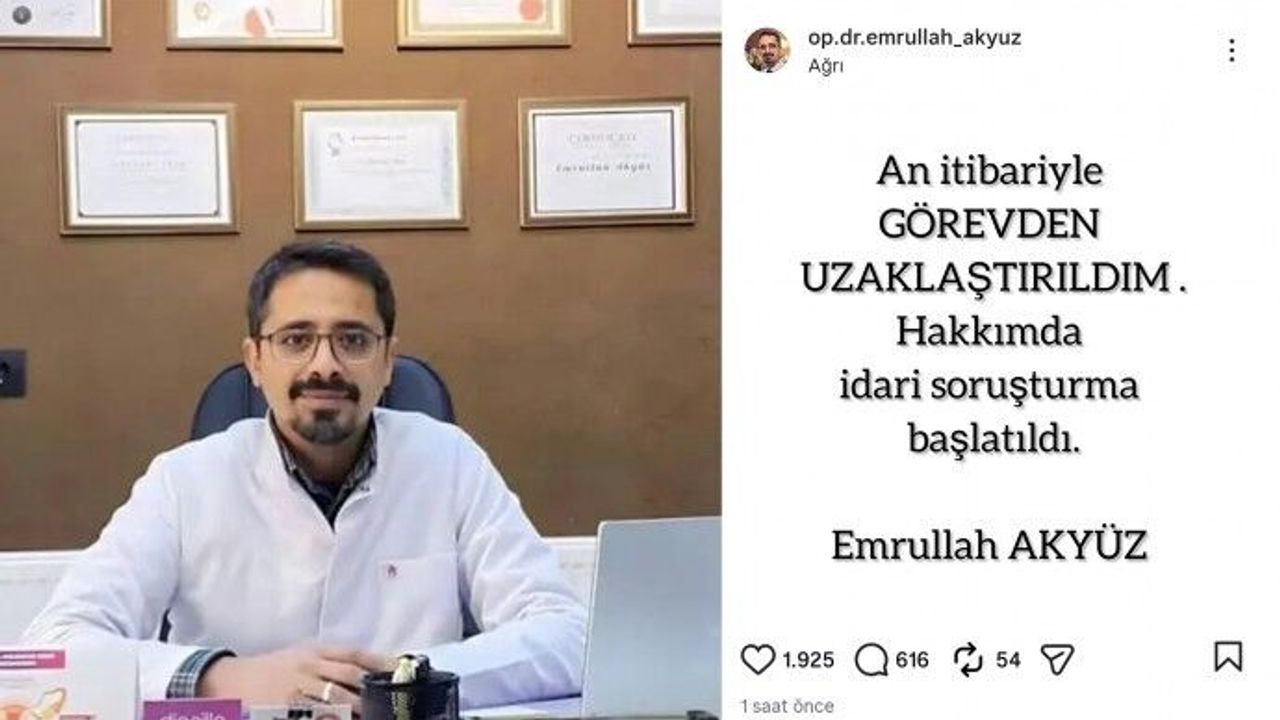Click the framed certificate reading Emrullah Akyüz
Screen dimensions: 1280x720
pyautogui.click(x=606, y=162)
